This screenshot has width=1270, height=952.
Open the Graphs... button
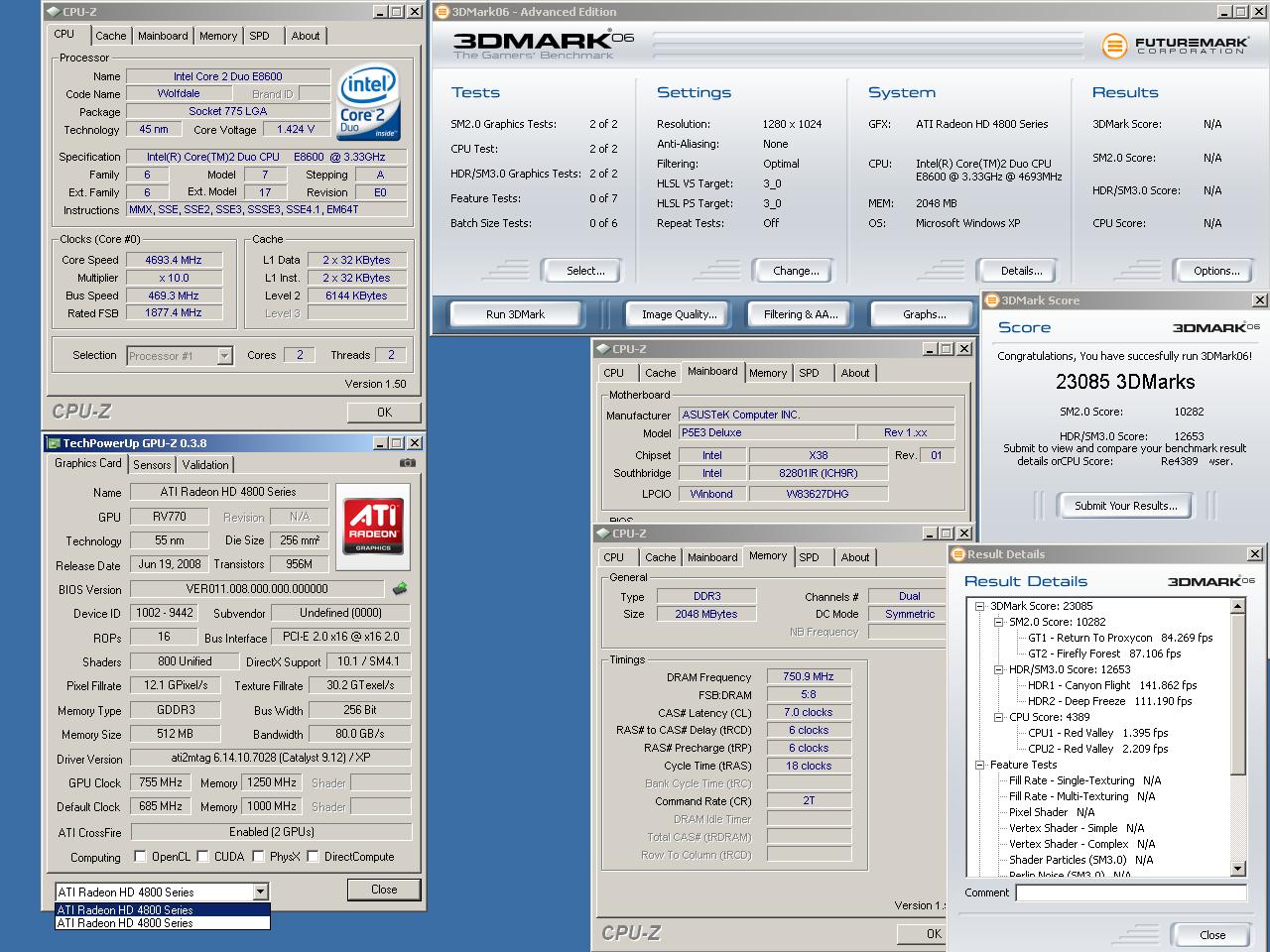[x=924, y=314]
